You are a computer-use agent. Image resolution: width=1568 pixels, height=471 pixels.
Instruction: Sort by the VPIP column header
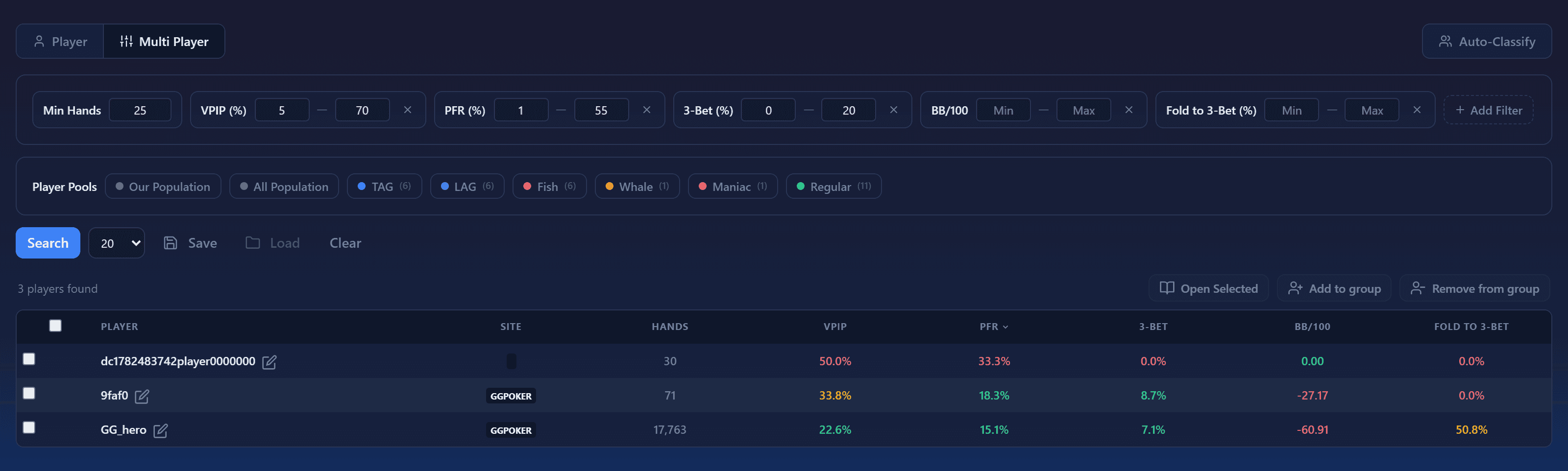[x=834, y=327]
